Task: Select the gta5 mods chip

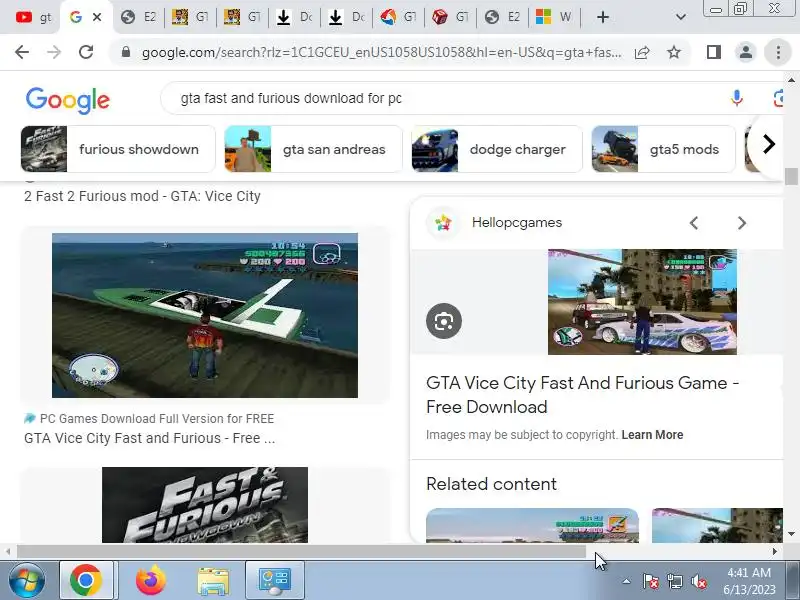Action: [663, 149]
